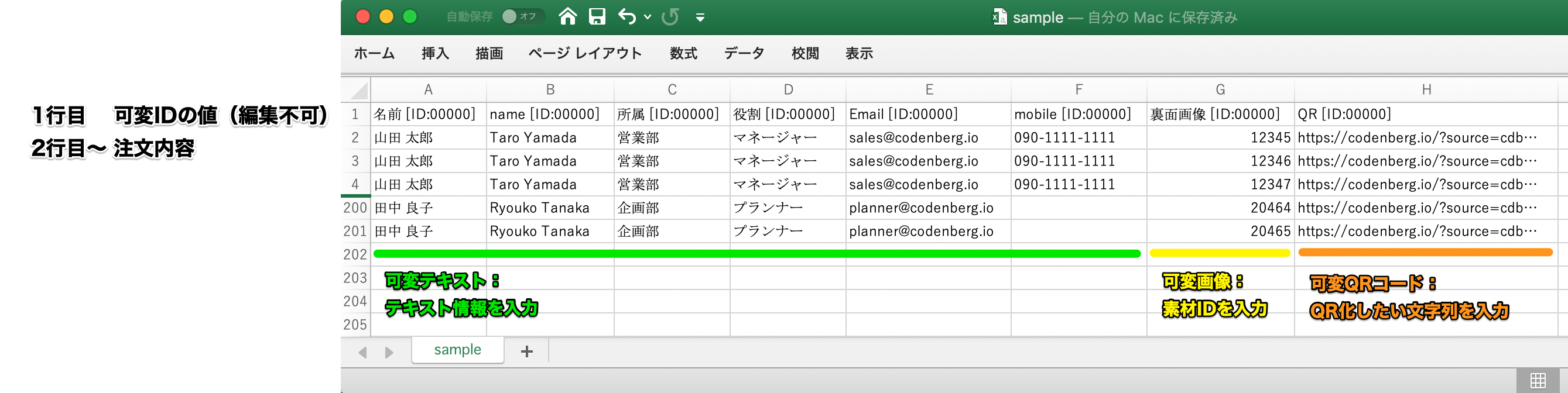Switch to the sample sheet tab
Screen dimensions: 1568x393
click(x=458, y=350)
